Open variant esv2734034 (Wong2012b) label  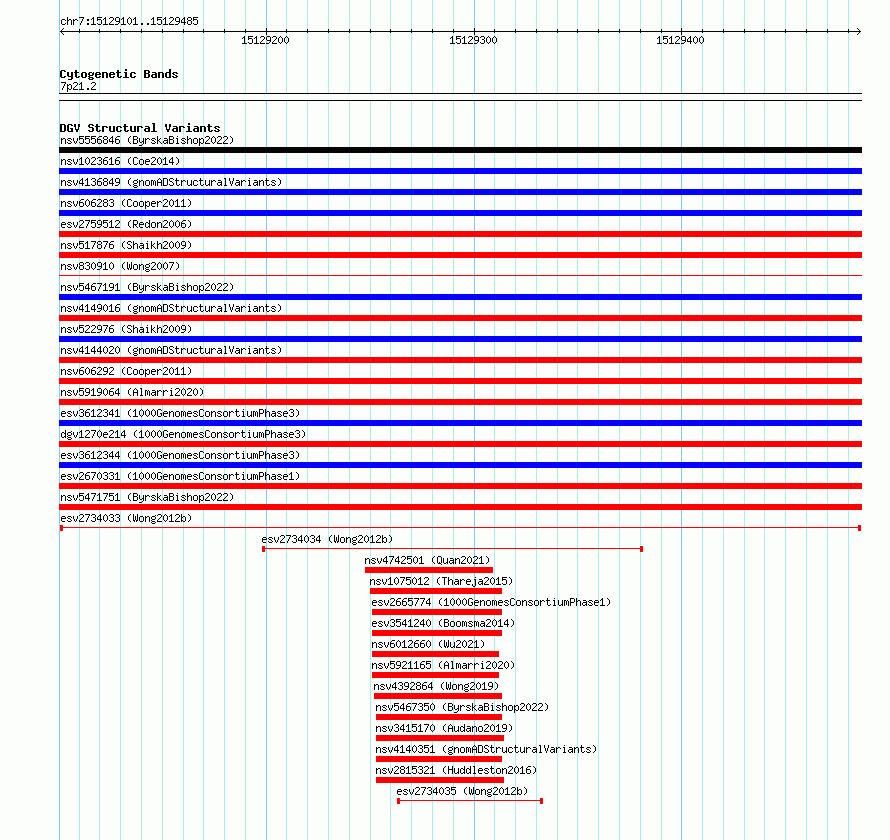click(x=327, y=539)
